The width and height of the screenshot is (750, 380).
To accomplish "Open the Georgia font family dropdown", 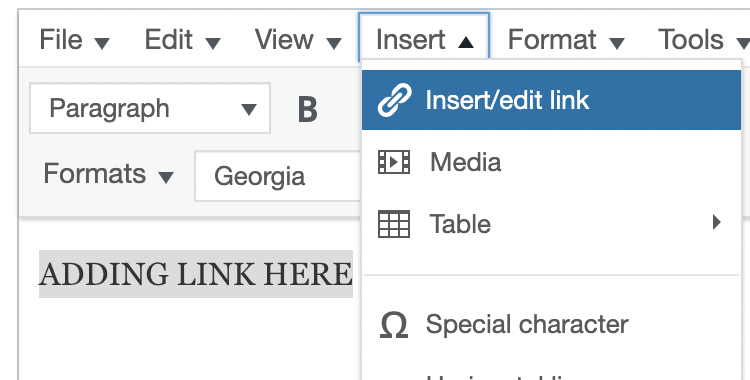I will [278, 176].
